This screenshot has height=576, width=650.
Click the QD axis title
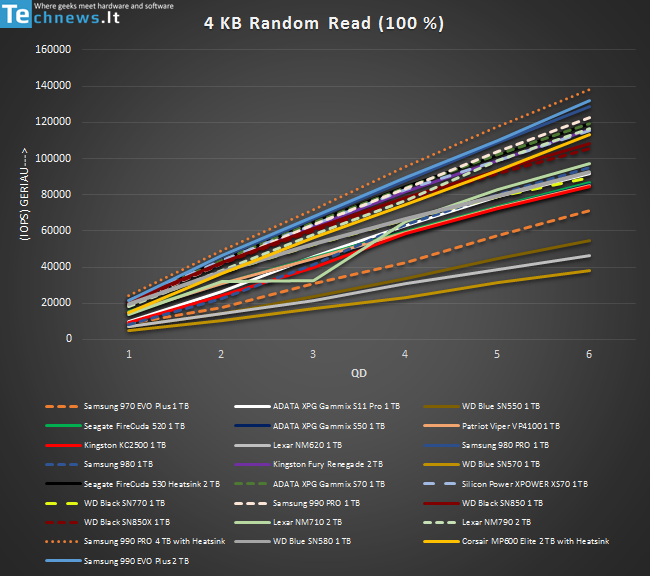pyautogui.click(x=359, y=373)
